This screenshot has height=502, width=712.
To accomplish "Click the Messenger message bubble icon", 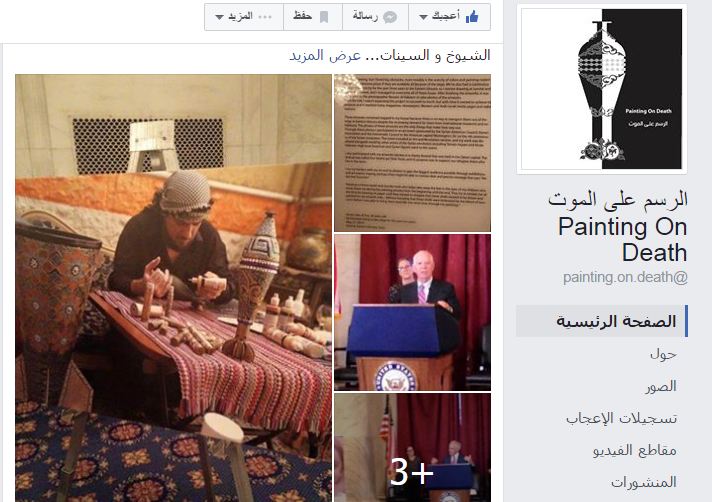I will 390,17.
